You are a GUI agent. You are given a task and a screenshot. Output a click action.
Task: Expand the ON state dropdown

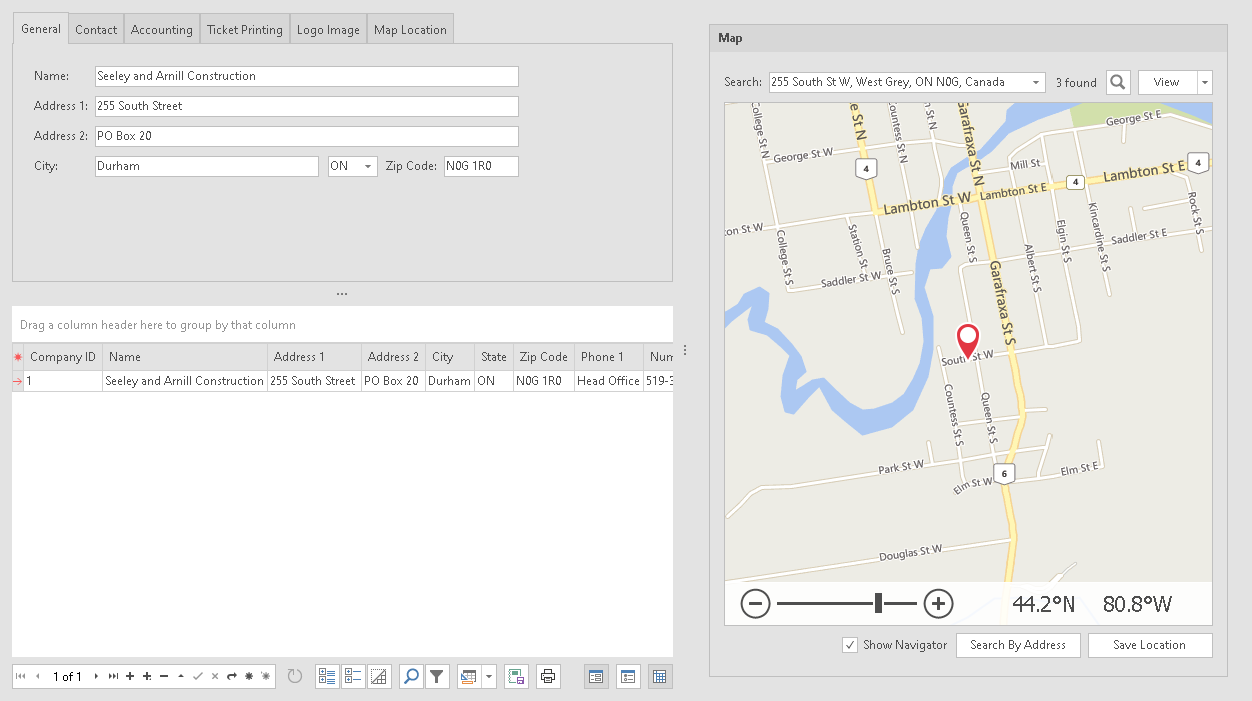(x=367, y=167)
